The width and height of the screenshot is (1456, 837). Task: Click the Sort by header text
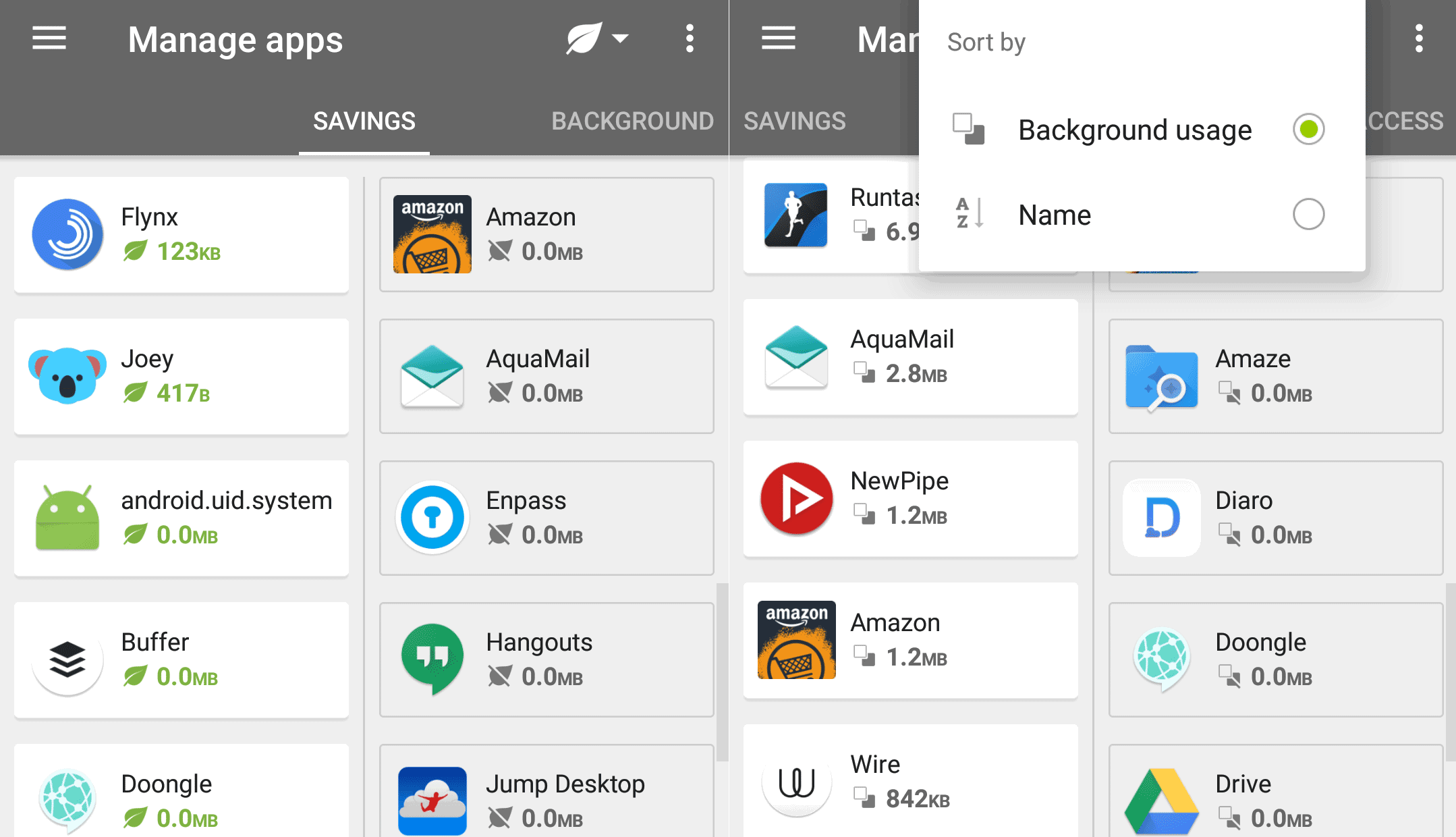click(986, 43)
